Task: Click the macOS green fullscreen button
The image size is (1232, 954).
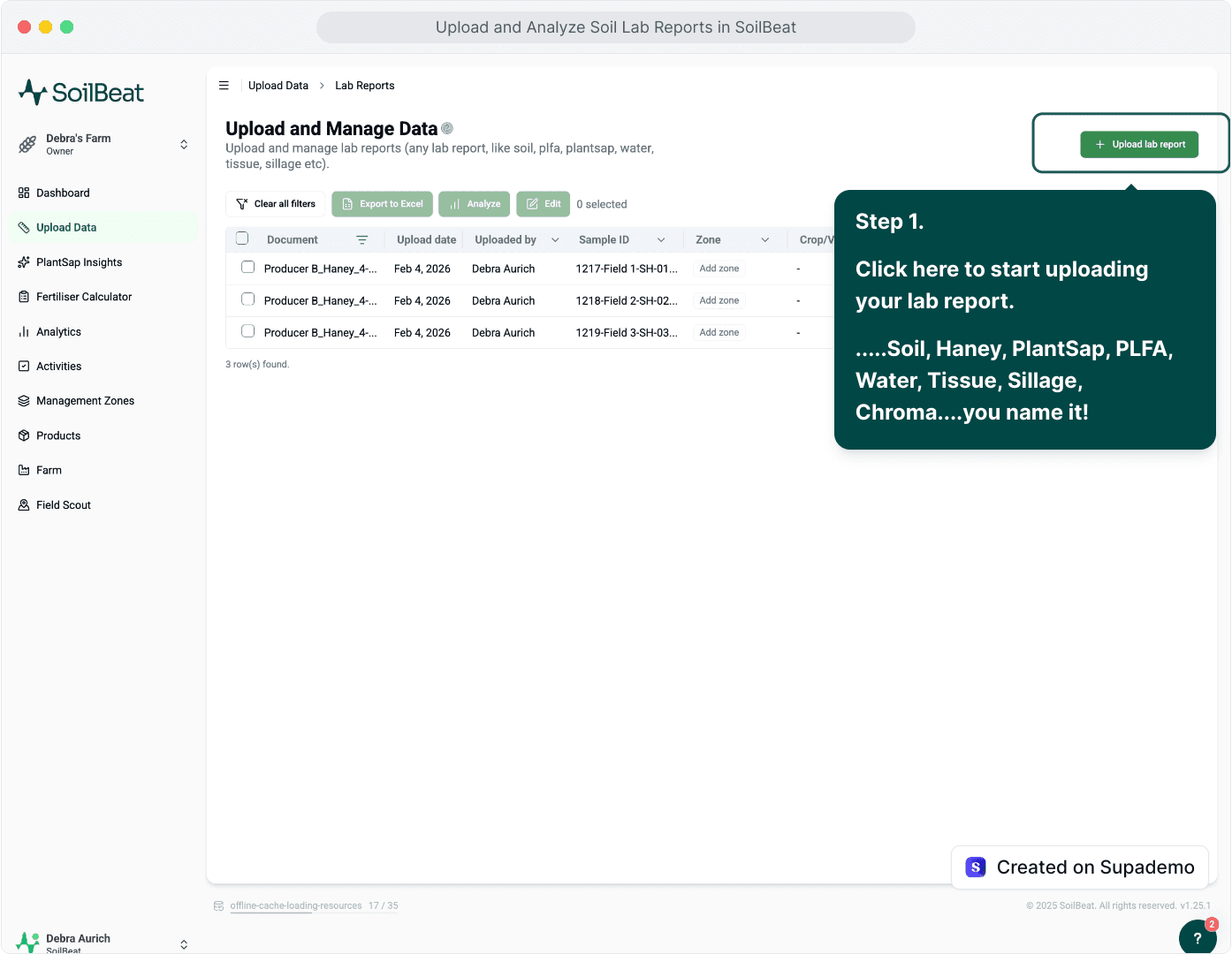Action: pos(67,27)
